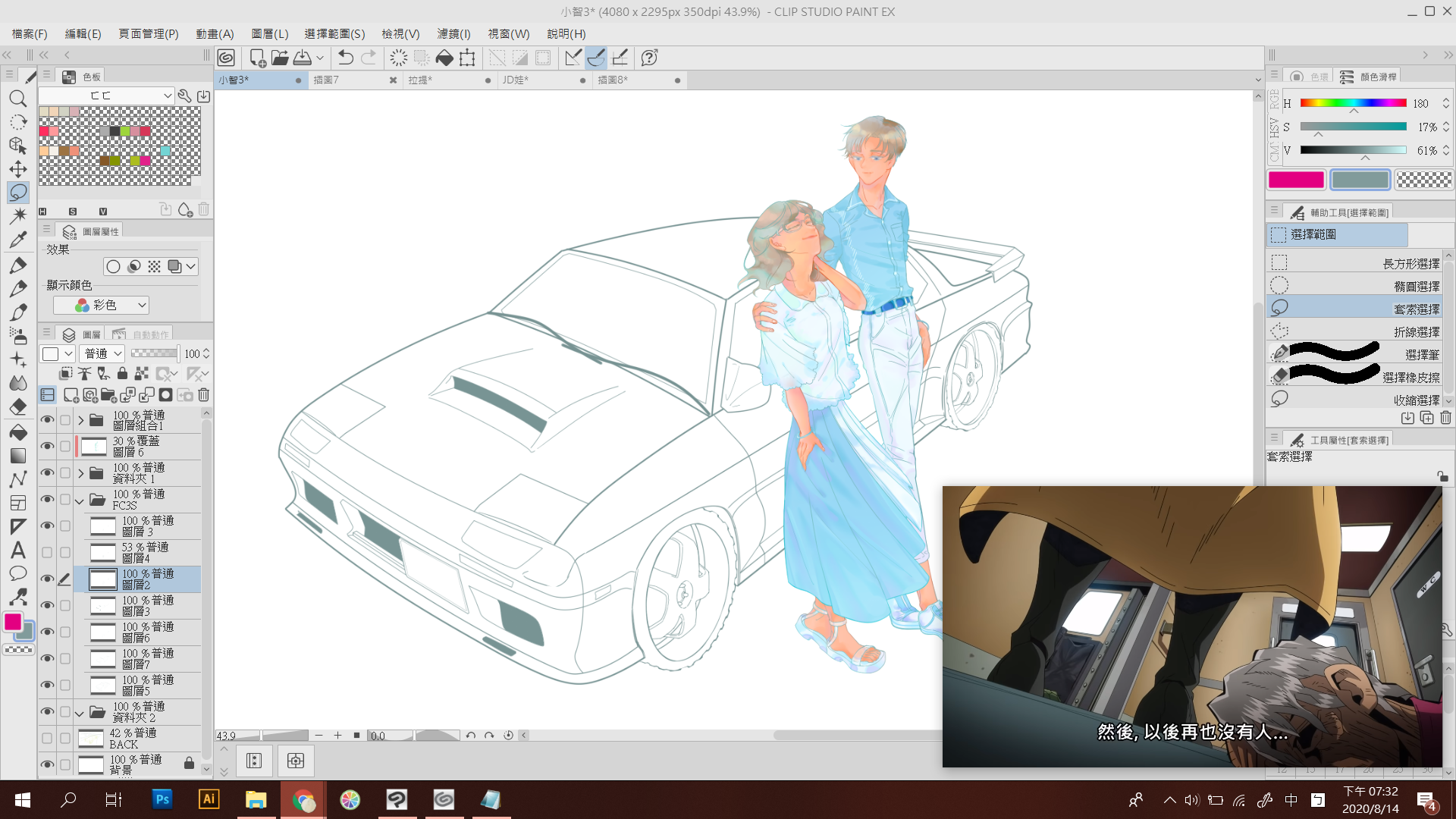Adjust the H hue slider bar

point(1353,103)
